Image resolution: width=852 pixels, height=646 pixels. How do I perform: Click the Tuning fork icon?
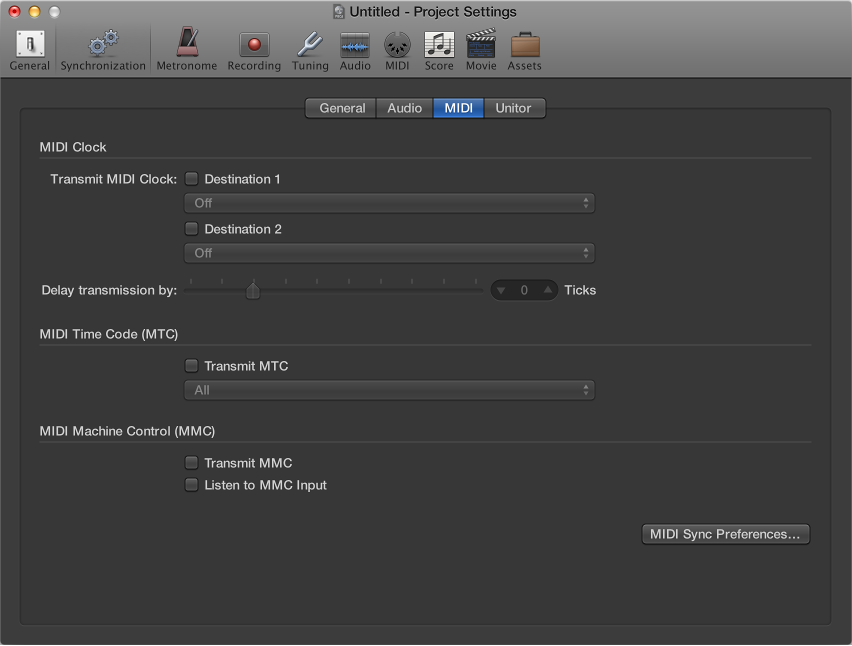[x=310, y=44]
